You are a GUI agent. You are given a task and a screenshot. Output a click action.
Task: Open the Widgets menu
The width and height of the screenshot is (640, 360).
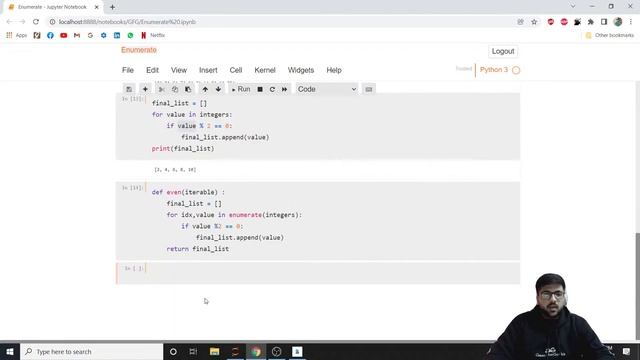[301, 70]
